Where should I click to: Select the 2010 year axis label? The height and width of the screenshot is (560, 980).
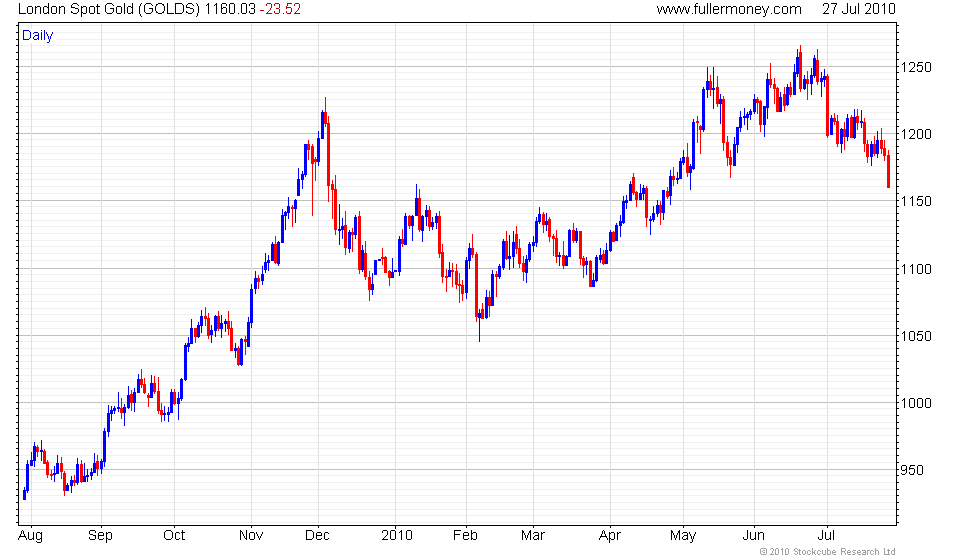[x=397, y=536]
